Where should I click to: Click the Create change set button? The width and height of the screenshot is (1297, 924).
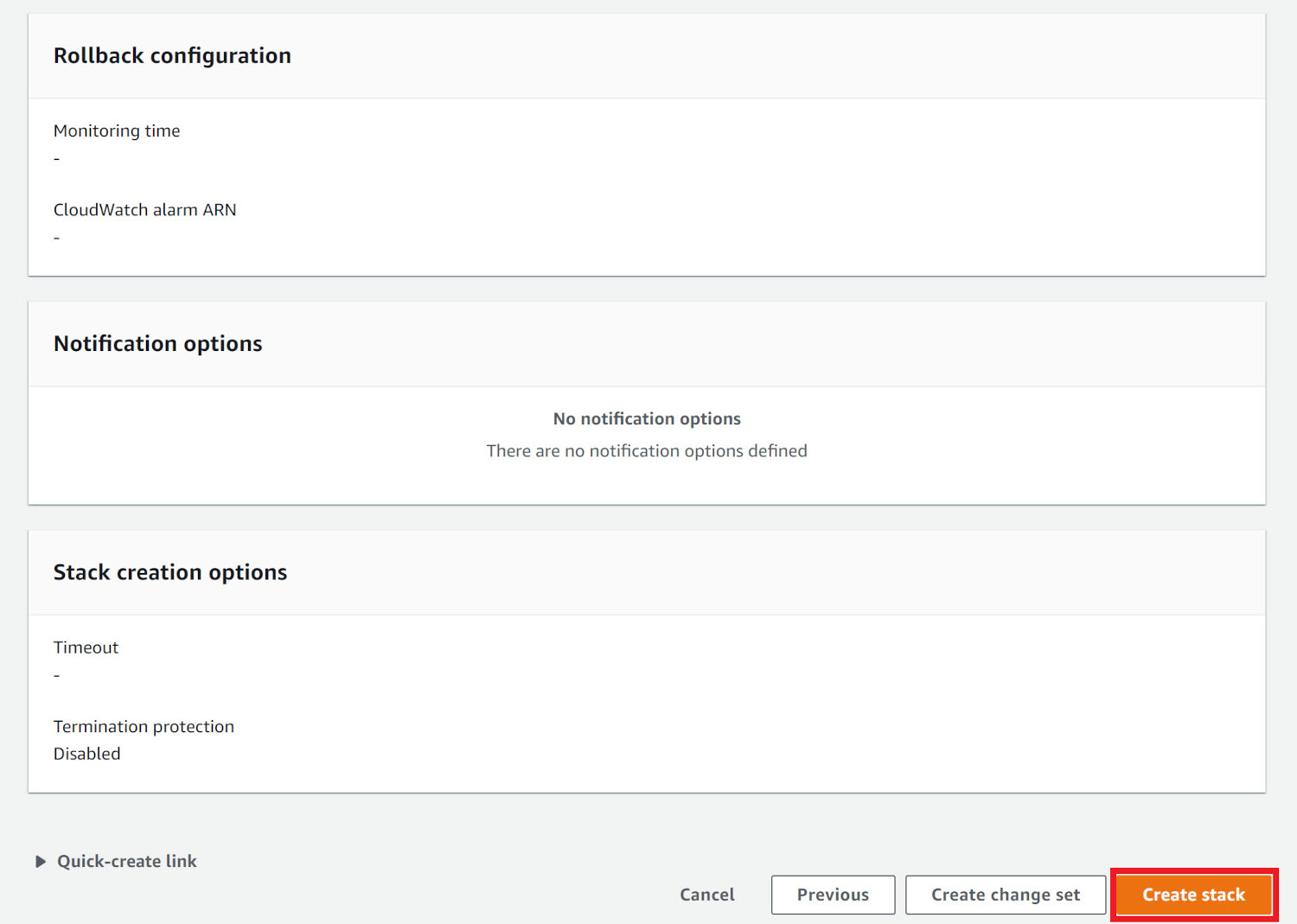click(x=1005, y=895)
